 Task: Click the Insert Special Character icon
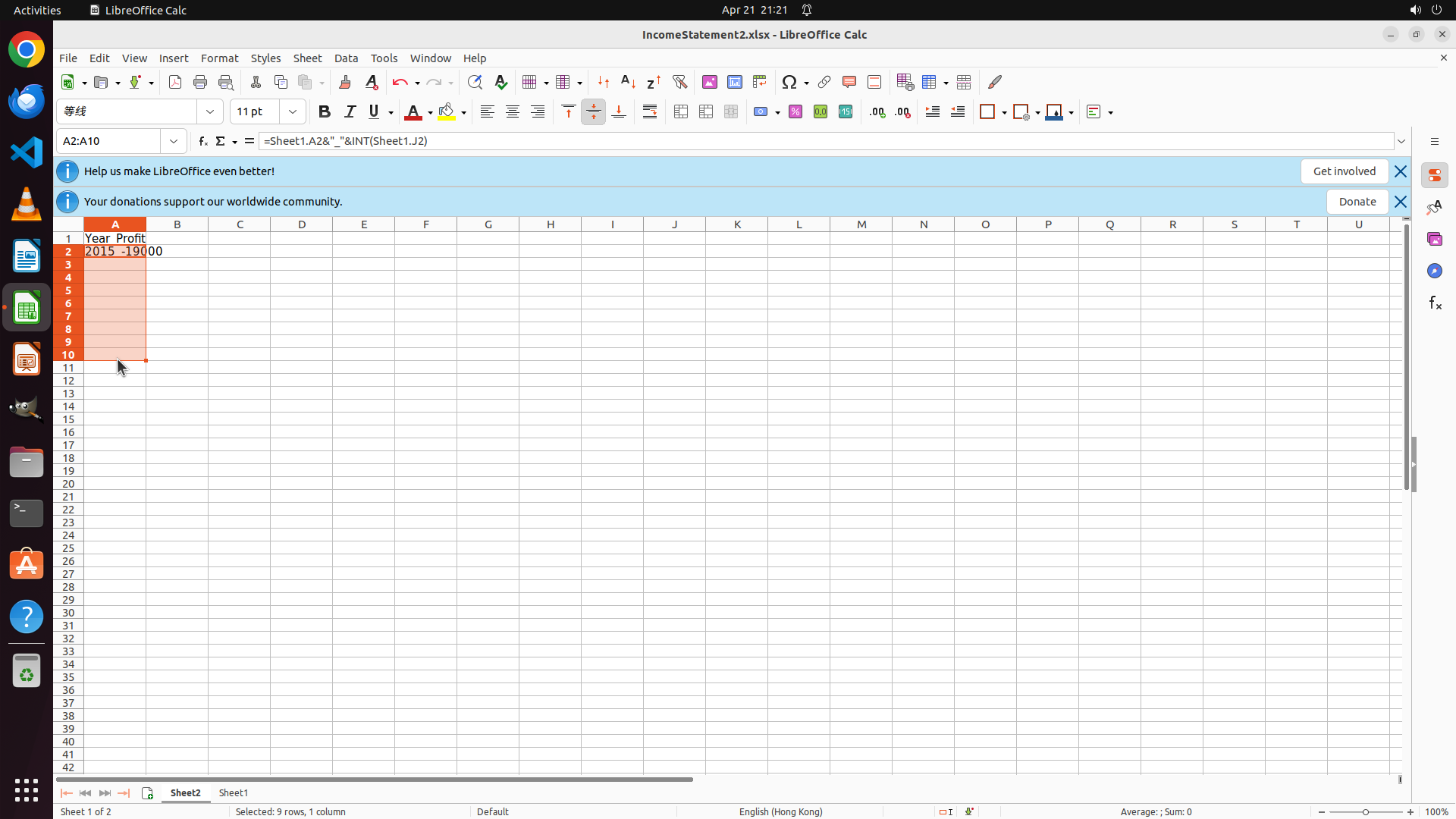(x=789, y=82)
